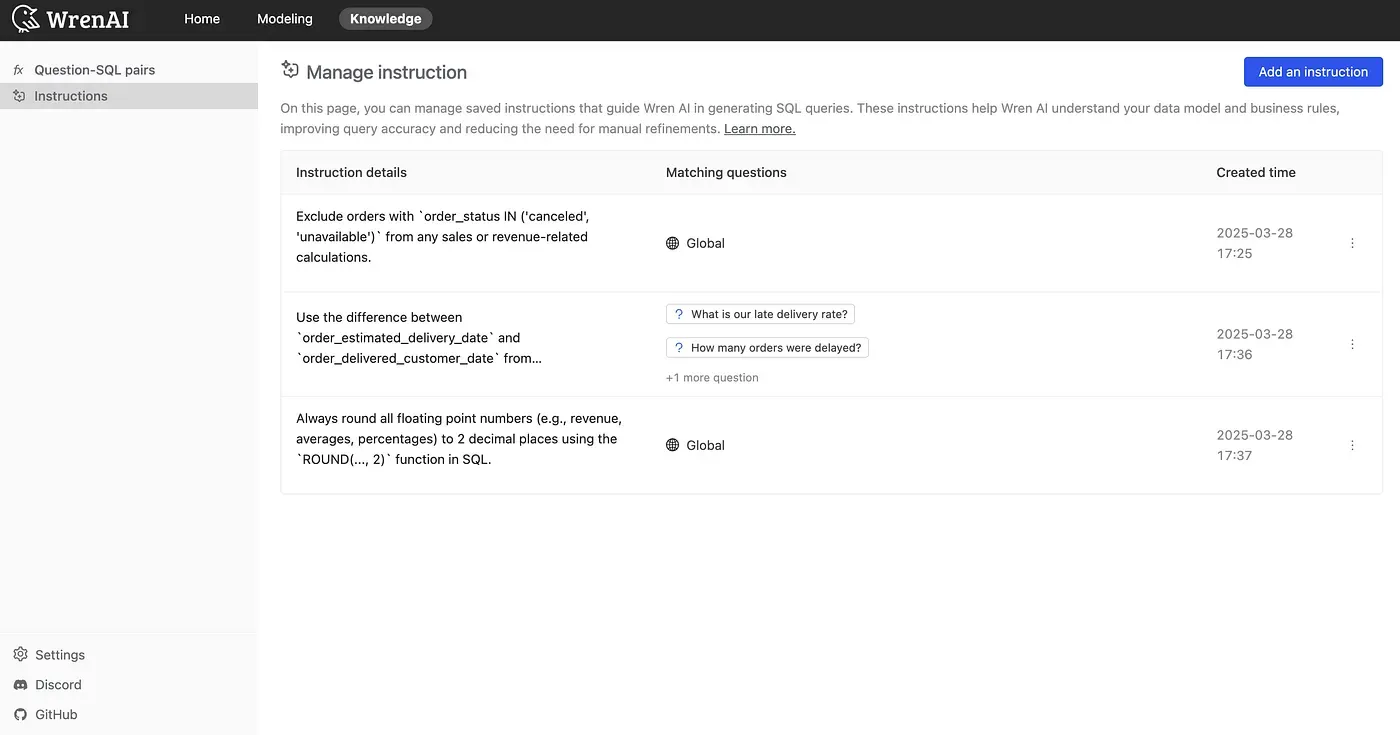Click the Instructions sidebar icon
This screenshot has height=735, width=1400.
pos(19,96)
